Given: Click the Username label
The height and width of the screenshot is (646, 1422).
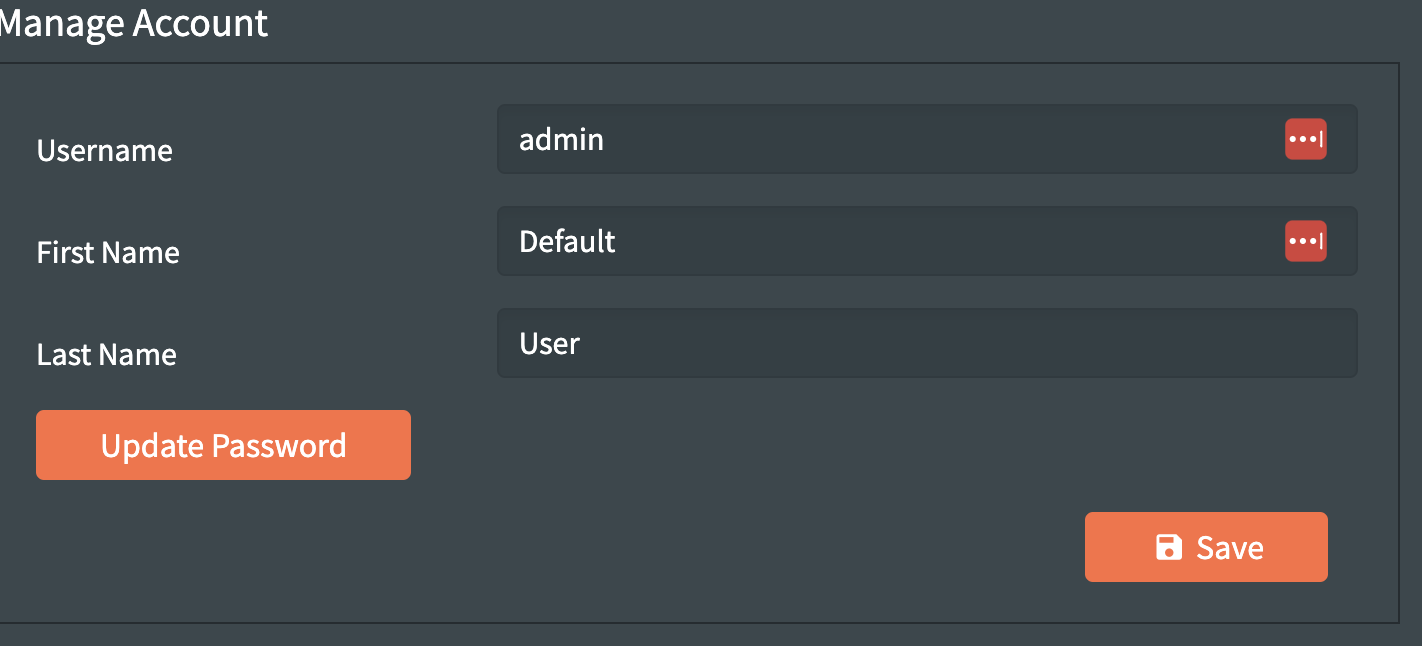Looking at the screenshot, I should (105, 151).
